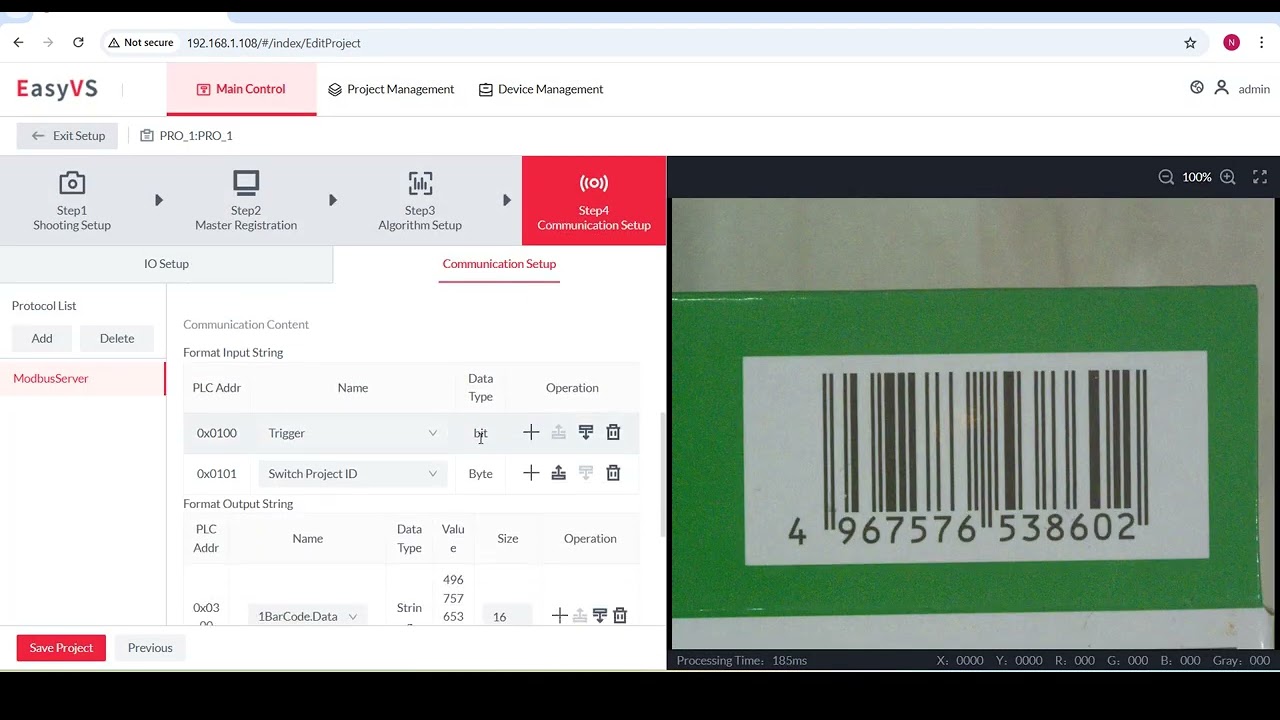Image resolution: width=1280 pixels, height=720 pixels.
Task: Add a row after Switch Project ID
Action: click(x=531, y=473)
